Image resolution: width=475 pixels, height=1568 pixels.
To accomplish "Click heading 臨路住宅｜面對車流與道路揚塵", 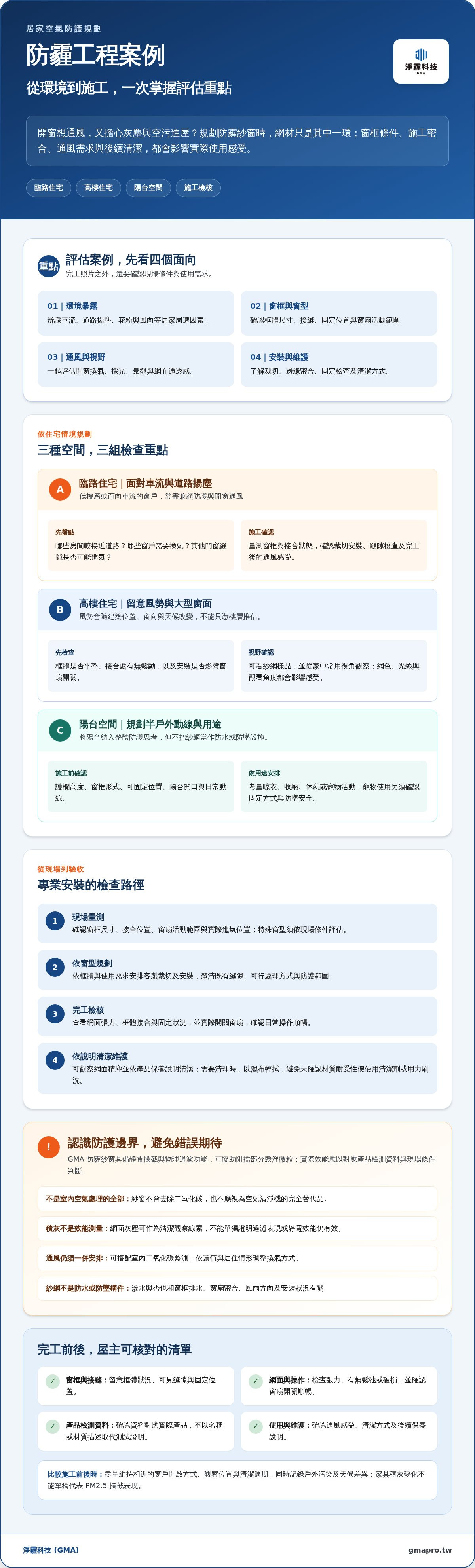I will pos(146,483).
